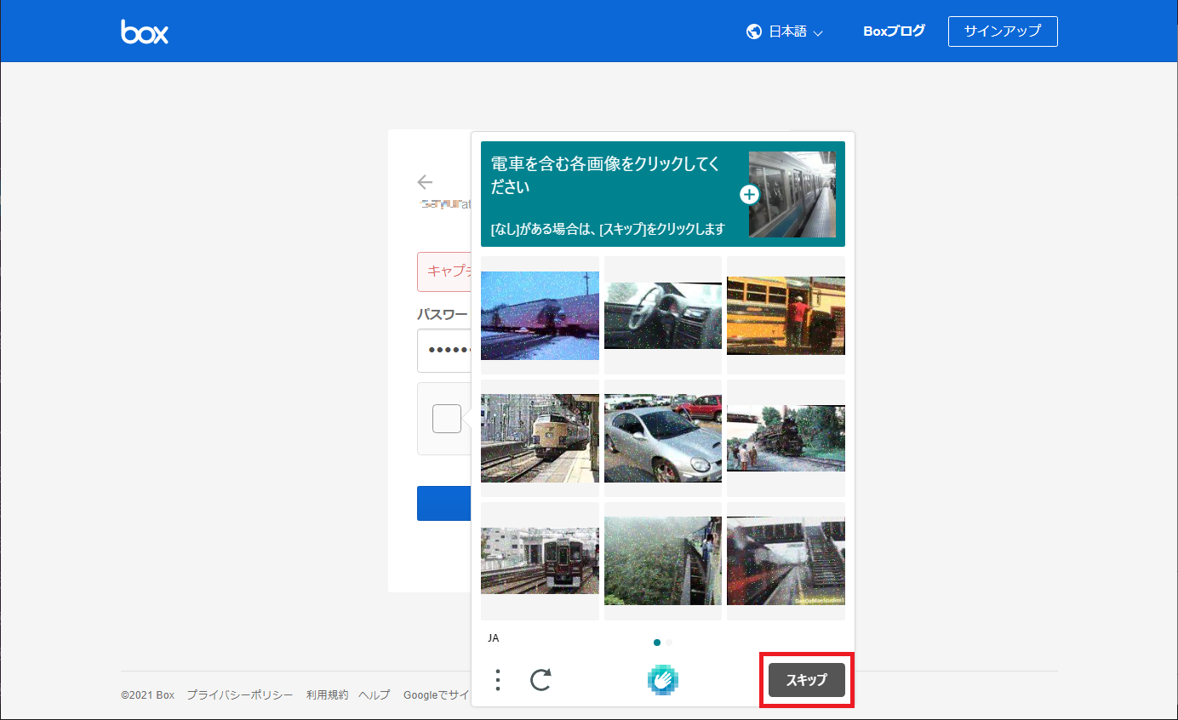This screenshot has height=720, width=1178.
Task: Open the captcha three-dot options menu
Action: pos(498,680)
